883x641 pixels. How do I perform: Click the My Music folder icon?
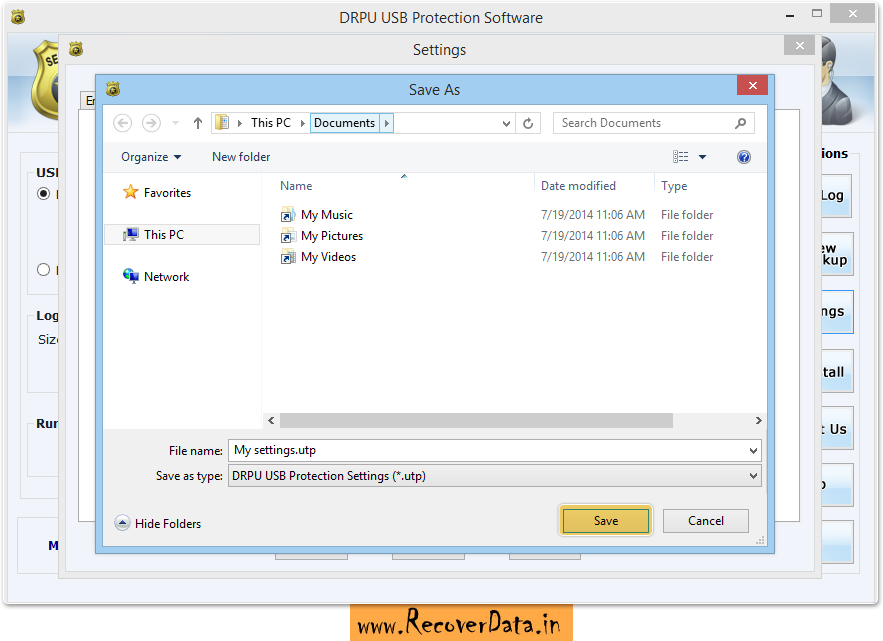(288, 215)
